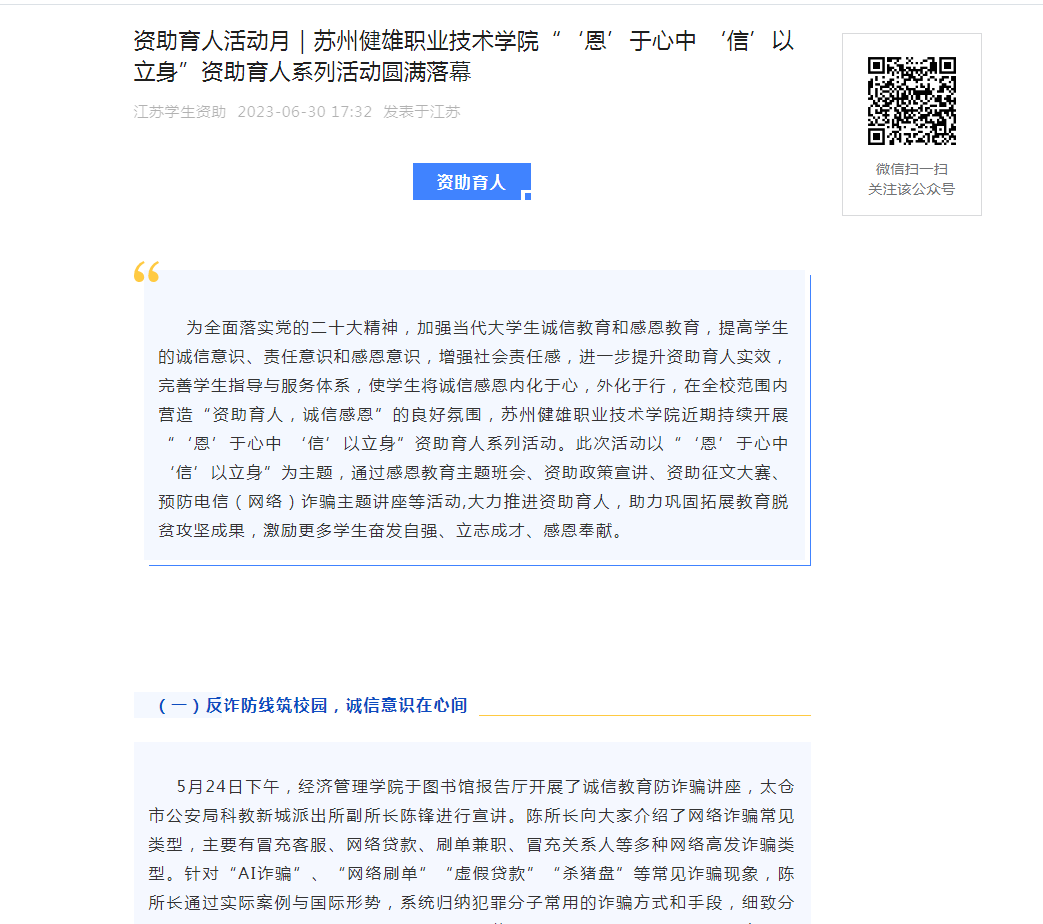Click the 微信扫一扫 caption
Image resolution: width=1043 pixels, height=924 pixels.
pos(911,169)
